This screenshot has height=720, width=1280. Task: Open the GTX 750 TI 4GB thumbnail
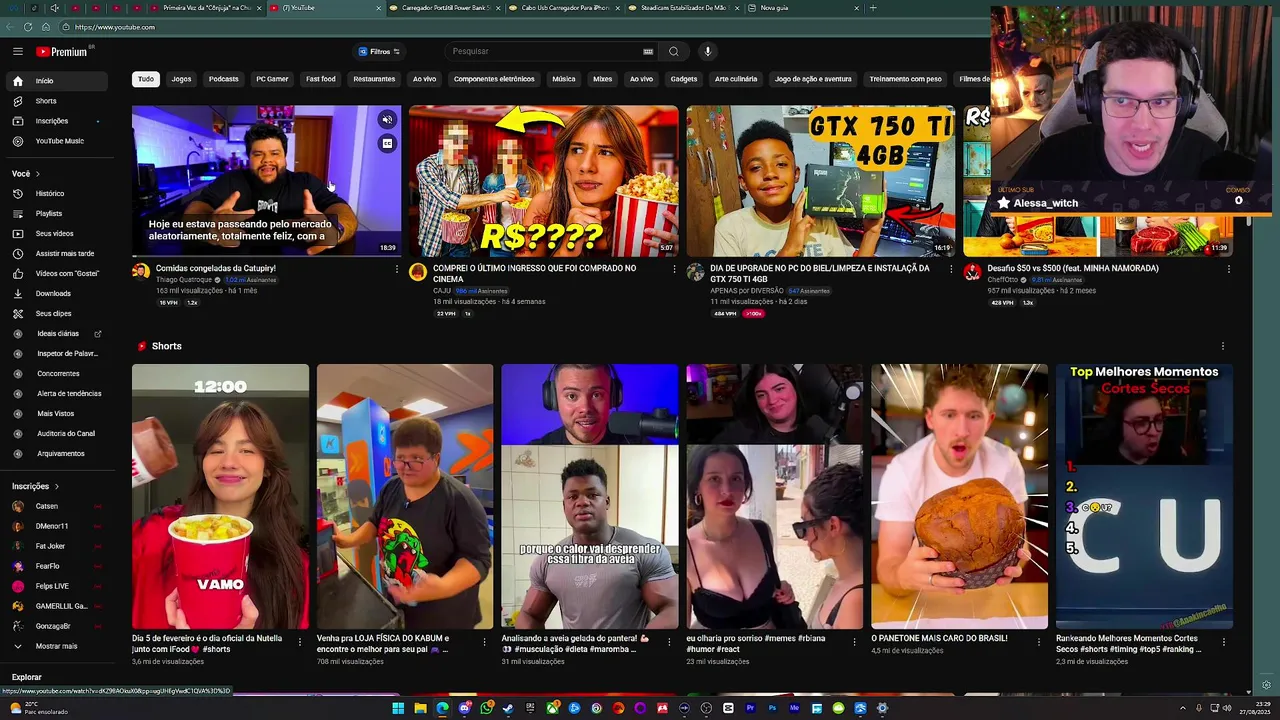[821, 181]
